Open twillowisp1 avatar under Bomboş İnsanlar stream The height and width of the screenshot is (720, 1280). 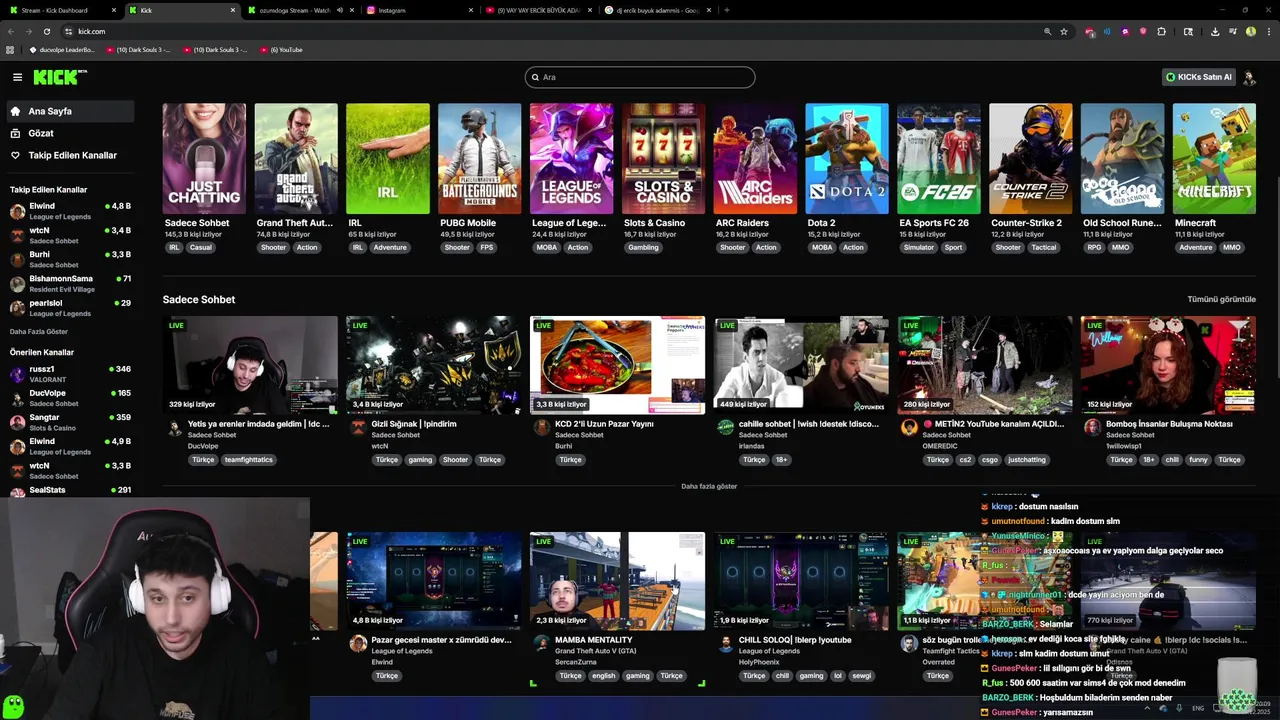click(1092, 427)
